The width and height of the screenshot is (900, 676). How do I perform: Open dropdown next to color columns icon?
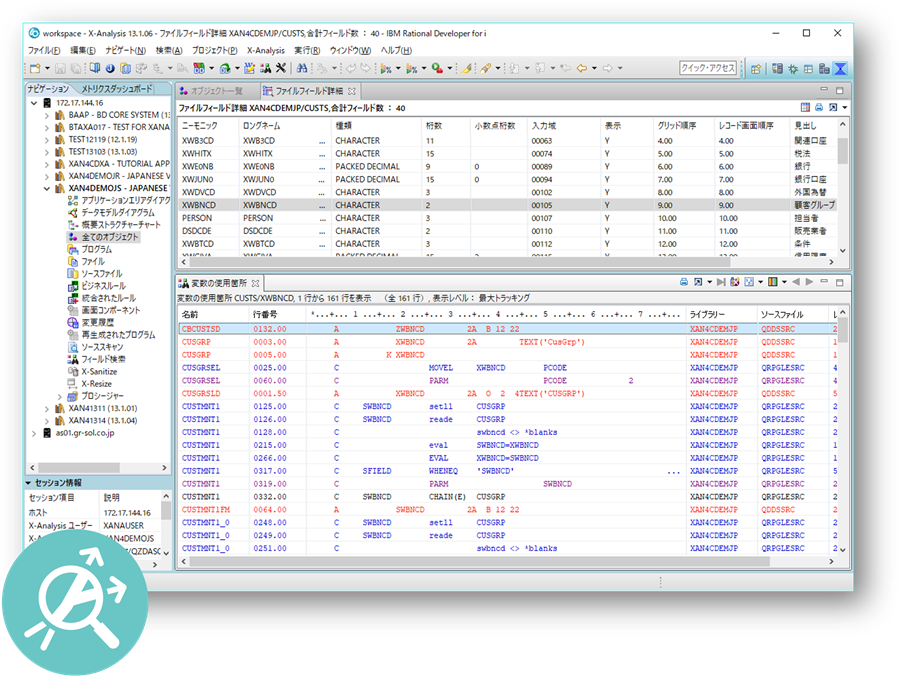[x=784, y=282]
